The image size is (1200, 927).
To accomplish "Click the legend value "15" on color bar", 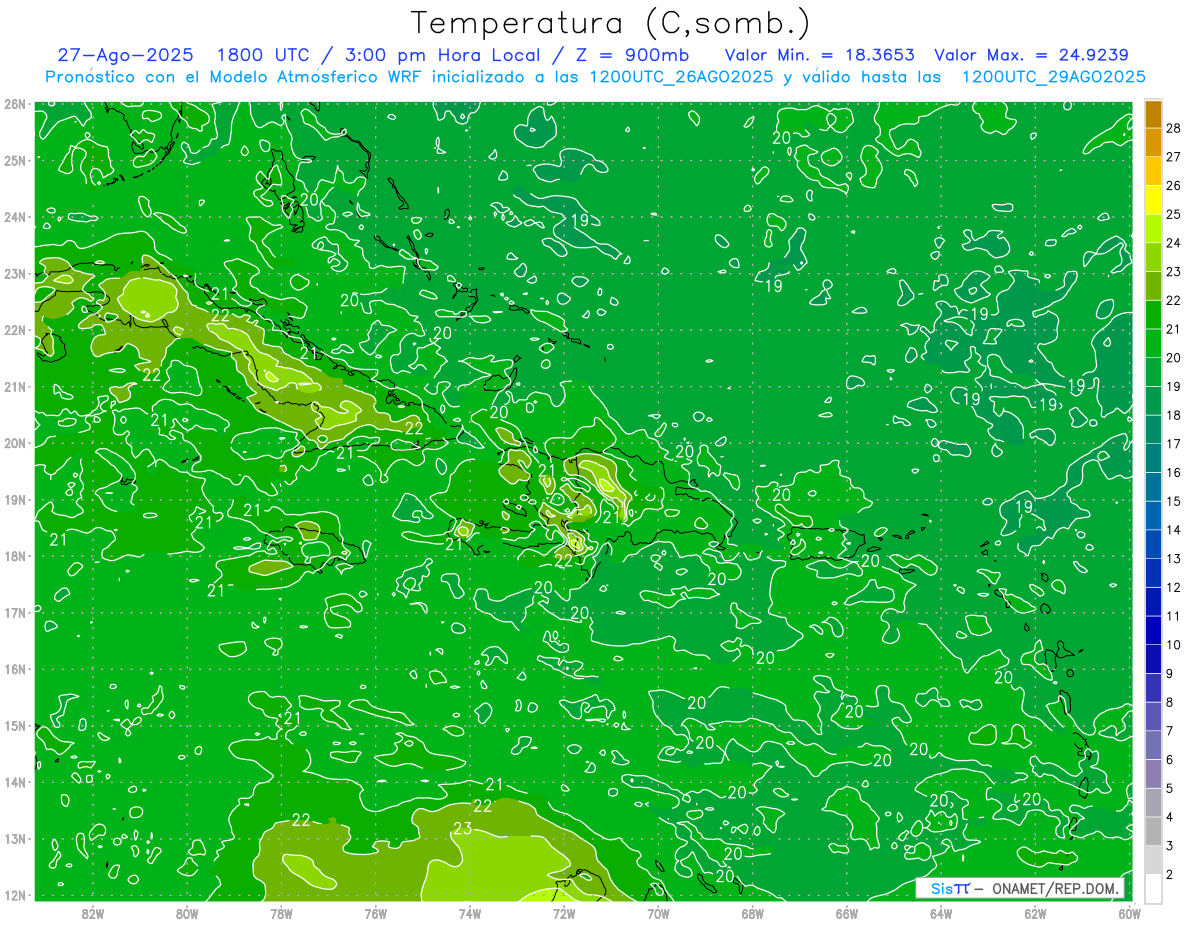I will coord(1173,501).
